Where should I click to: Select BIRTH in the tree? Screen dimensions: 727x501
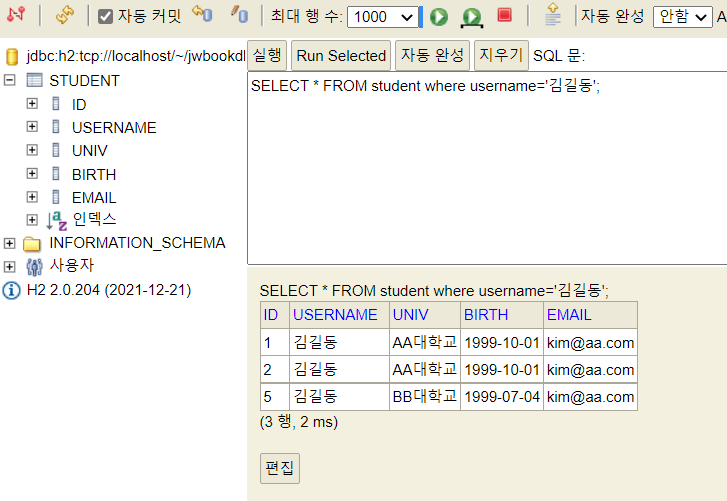click(94, 174)
